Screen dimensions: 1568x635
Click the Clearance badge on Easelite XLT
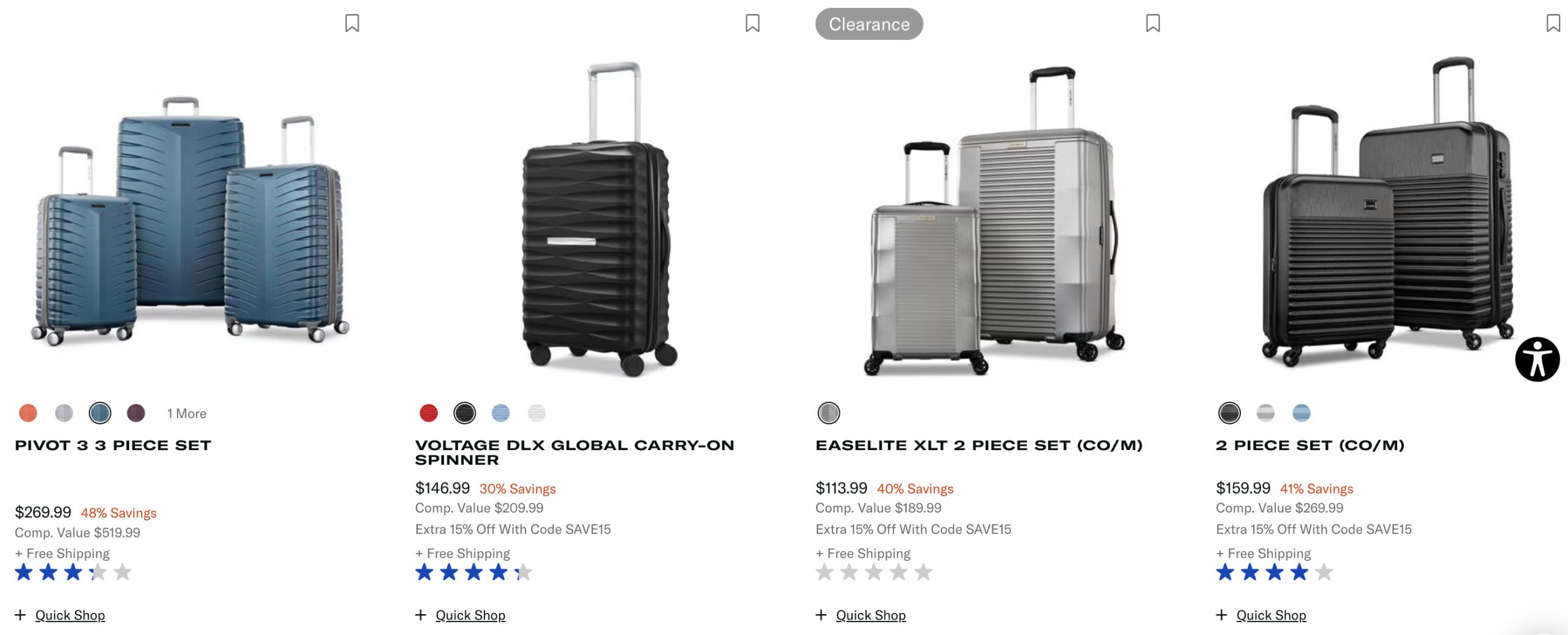[869, 24]
